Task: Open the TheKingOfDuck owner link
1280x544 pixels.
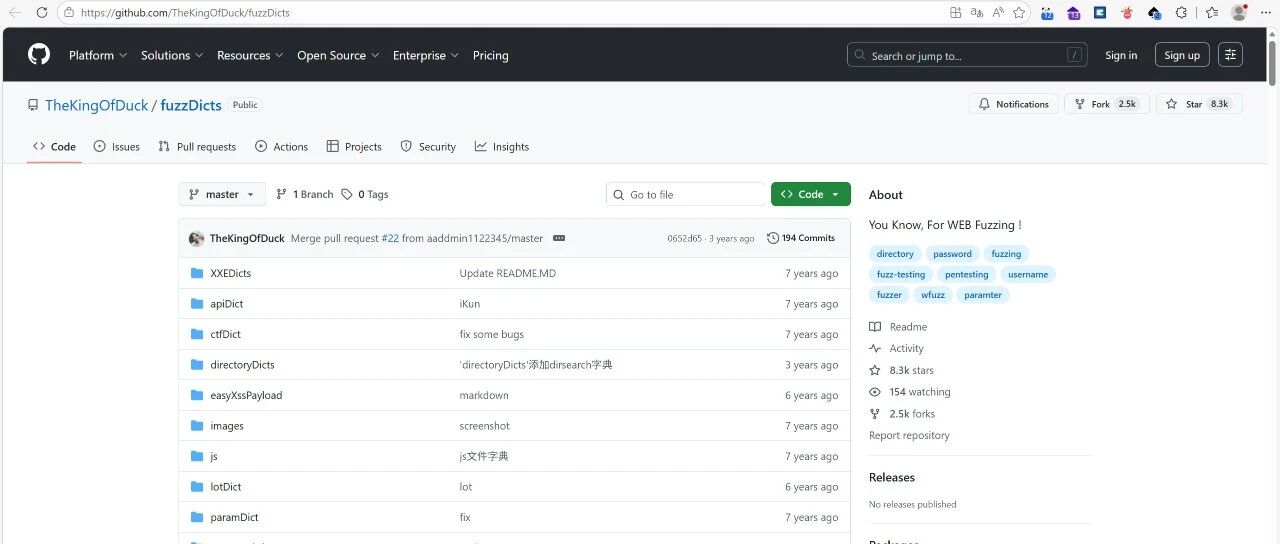Action: point(96,105)
